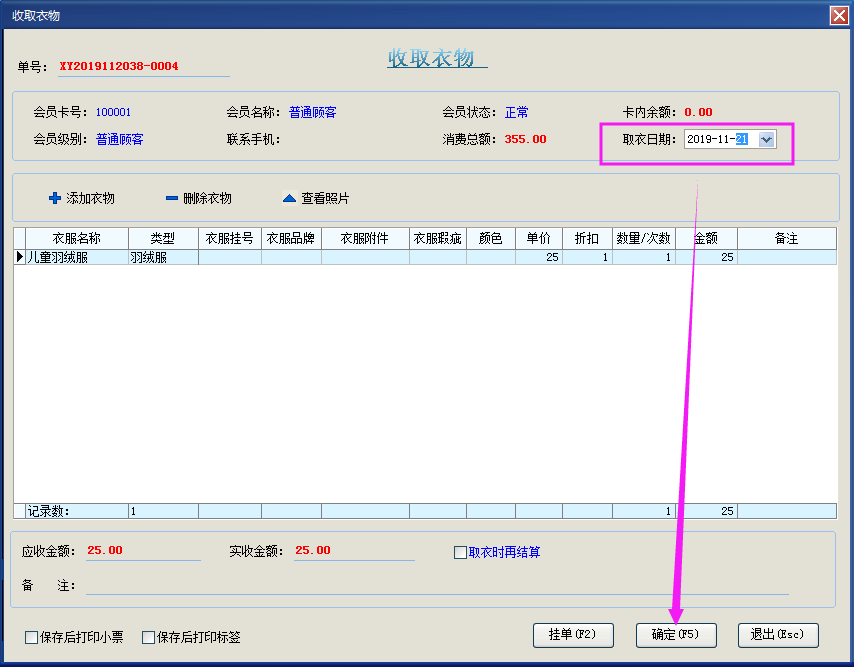Click the 类型 column header
The width and height of the screenshot is (854, 667).
tap(162, 239)
